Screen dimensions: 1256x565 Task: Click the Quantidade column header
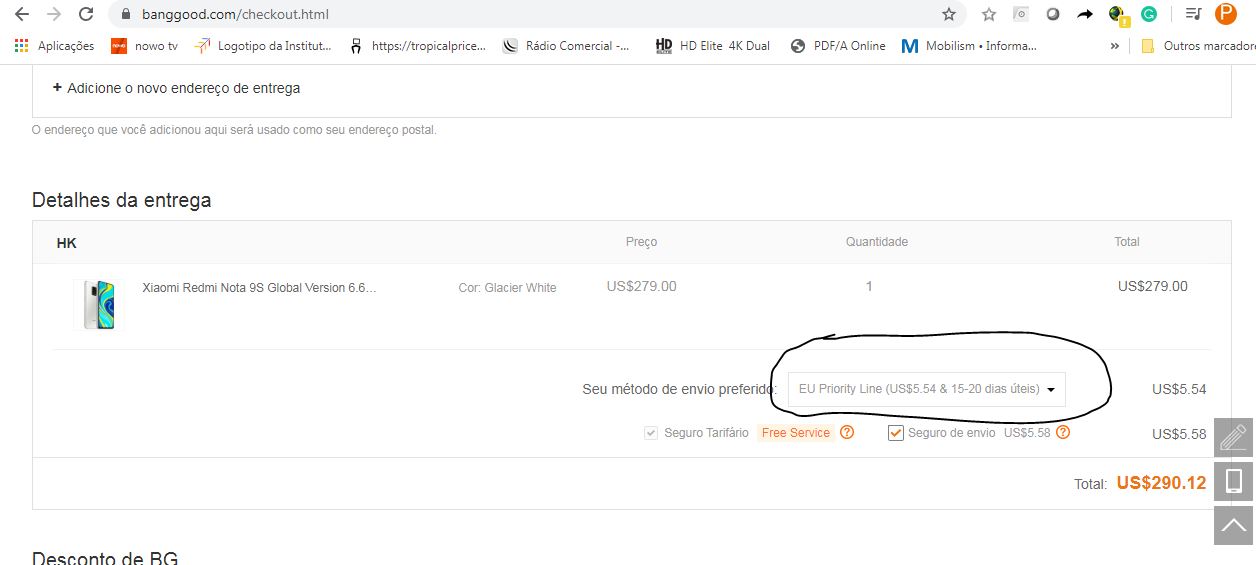pyautogui.click(x=877, y=242)
